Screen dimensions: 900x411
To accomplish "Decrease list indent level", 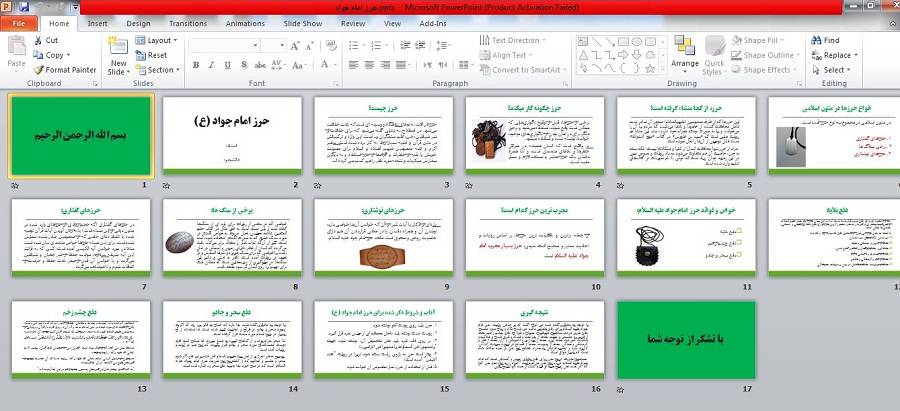I will pyautogui.click(x=405, y=45).
